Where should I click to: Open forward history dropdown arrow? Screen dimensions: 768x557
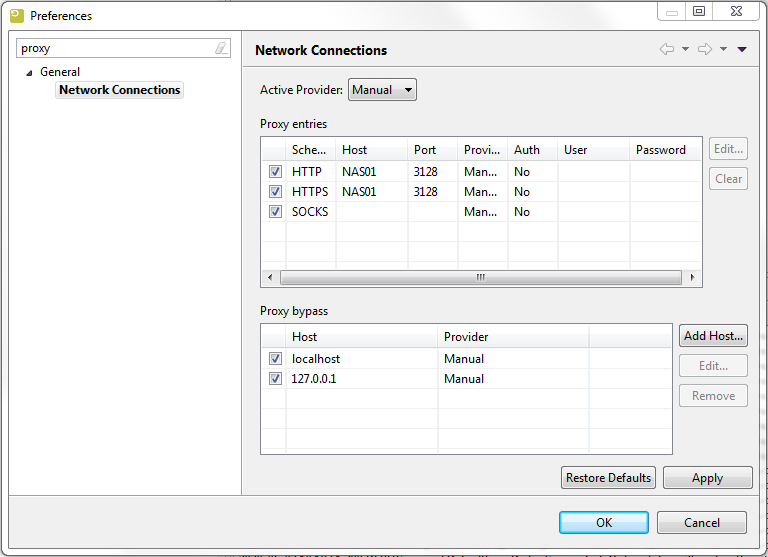tap(723, 49)
